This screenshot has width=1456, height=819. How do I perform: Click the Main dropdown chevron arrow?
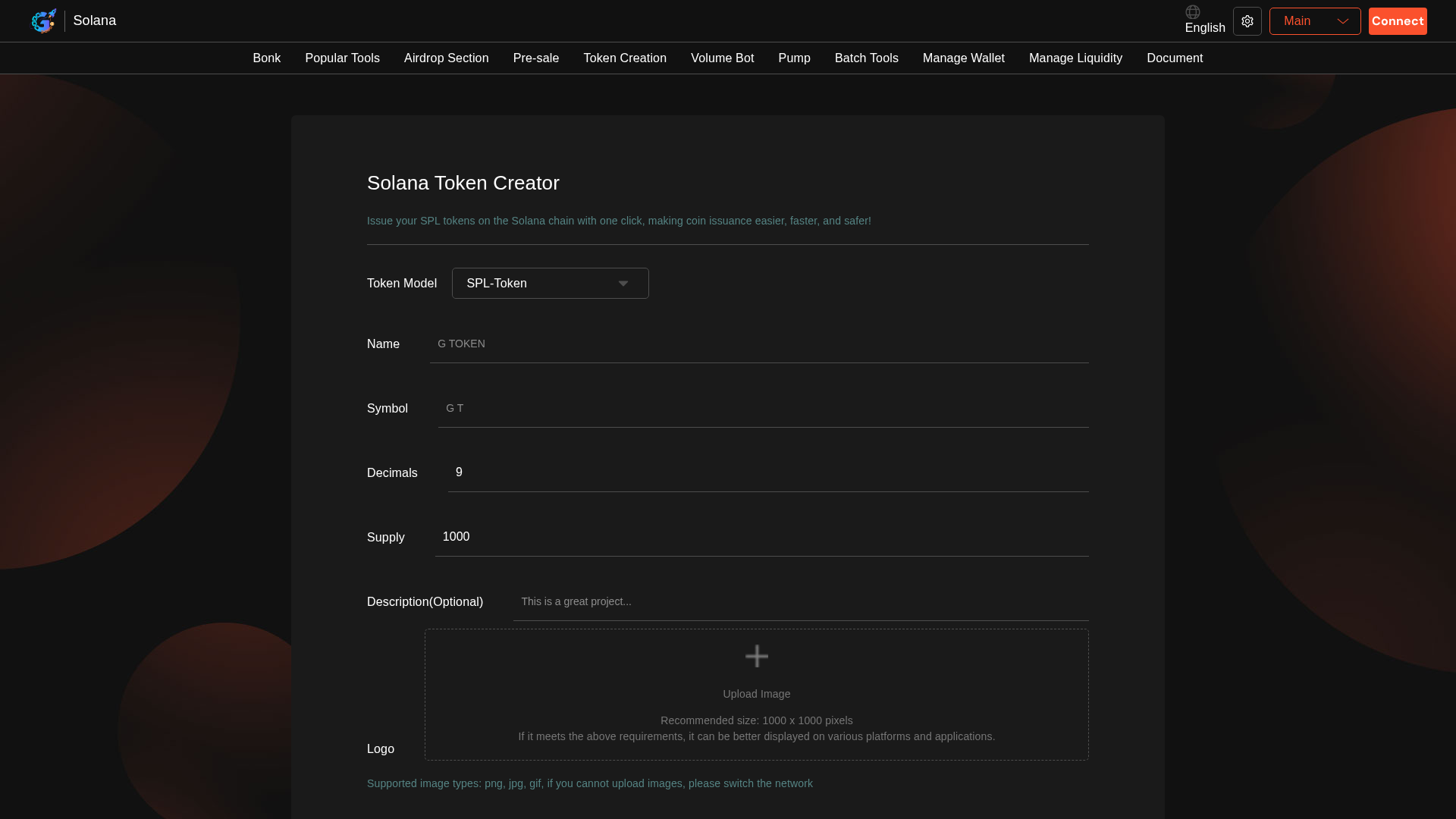tap(1343, 21)
